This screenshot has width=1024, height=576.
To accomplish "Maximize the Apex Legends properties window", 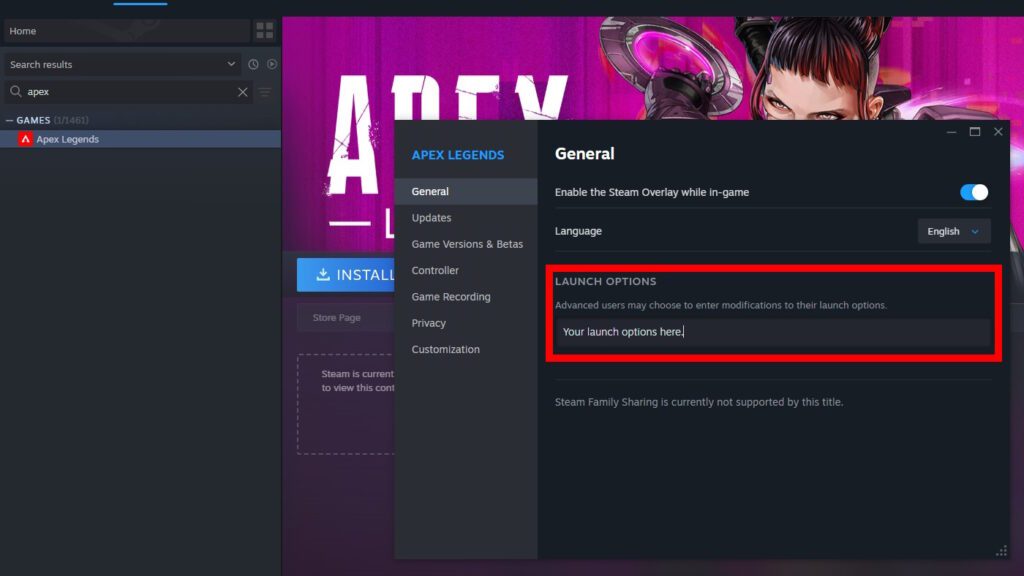I will [x=974, y=132].
